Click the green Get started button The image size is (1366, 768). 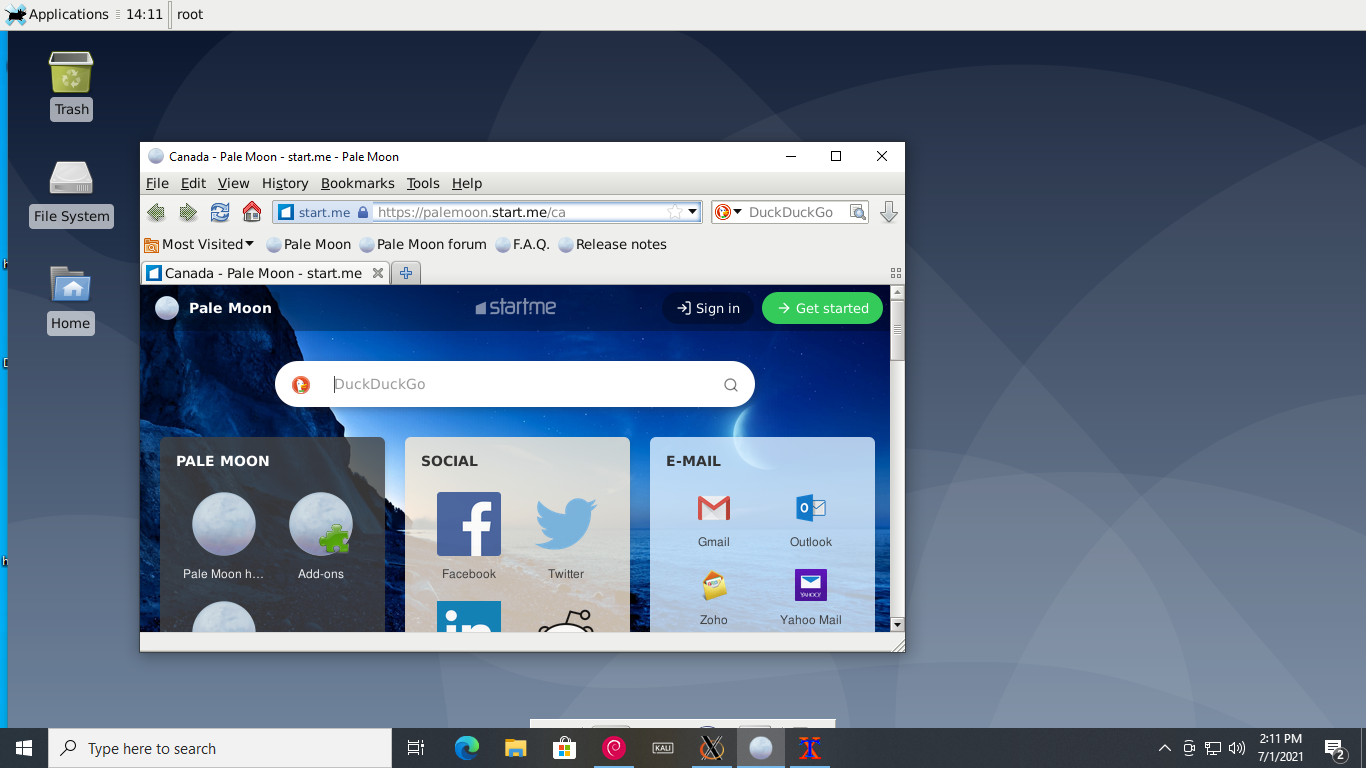pyautogui.click(x=822, y=308)
